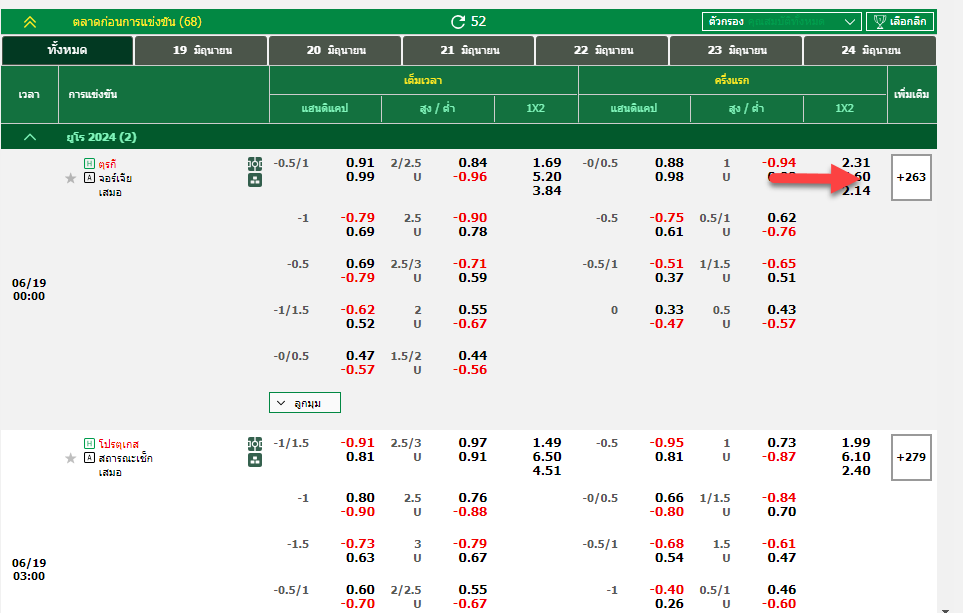The width and height of the screenshot is (963, 613).
Task: Select over 2.5/3 odds 0.97
Action: [x=472, y=443]
